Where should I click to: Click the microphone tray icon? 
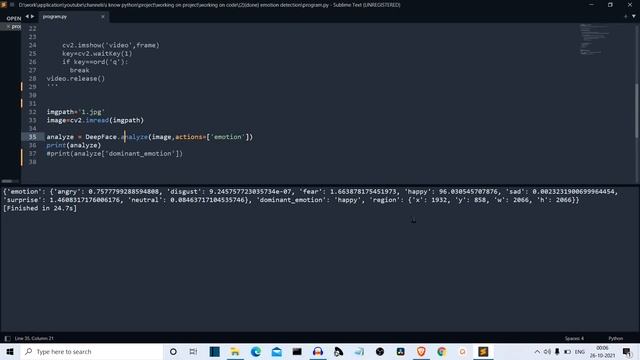[557, 351]
